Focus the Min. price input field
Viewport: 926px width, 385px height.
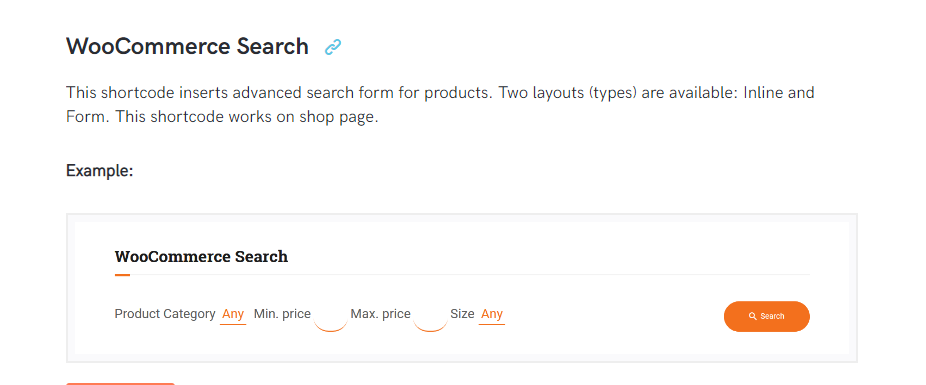click(330, 318)
